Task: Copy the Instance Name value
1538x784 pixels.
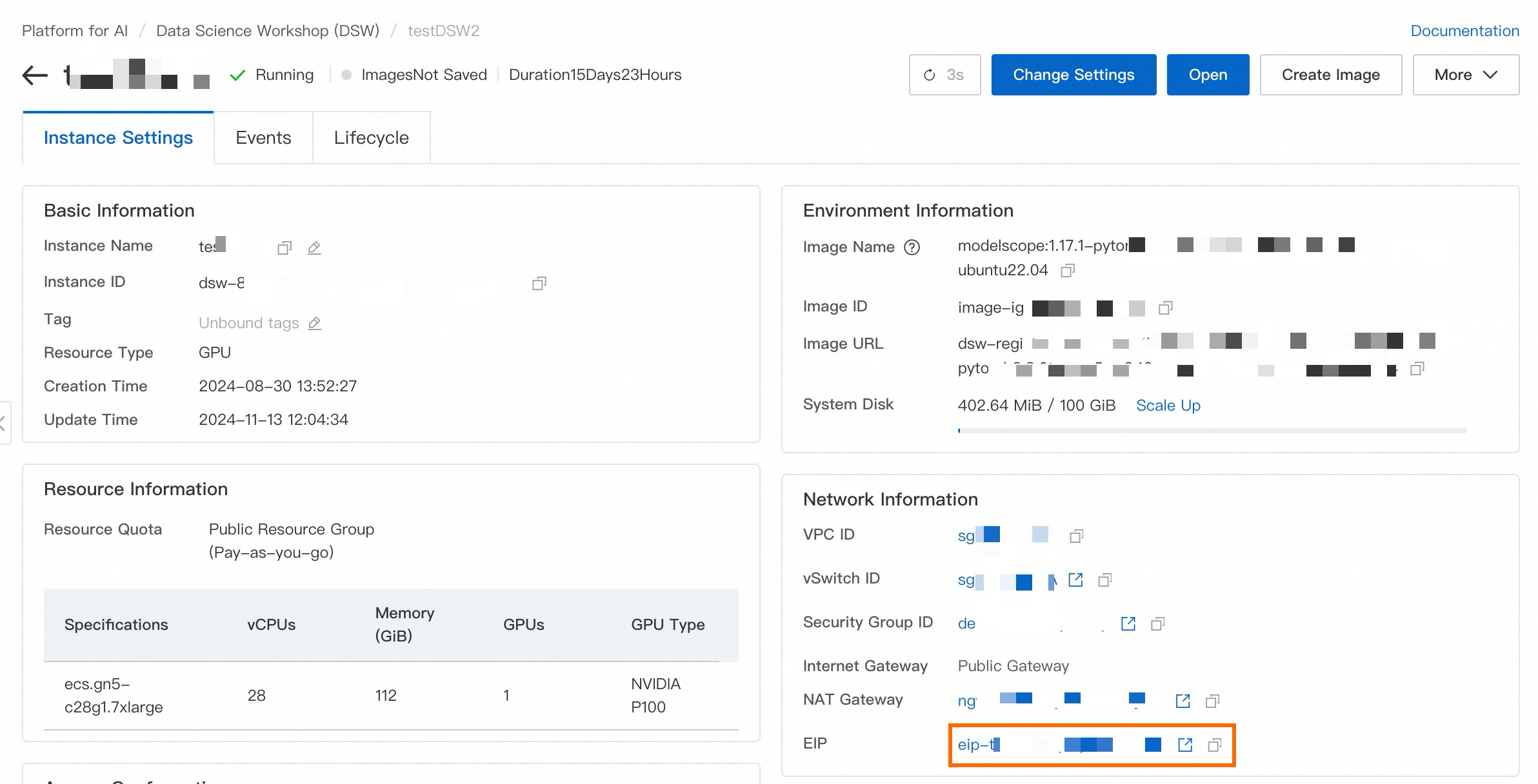Action: click(x=285, y=248)
